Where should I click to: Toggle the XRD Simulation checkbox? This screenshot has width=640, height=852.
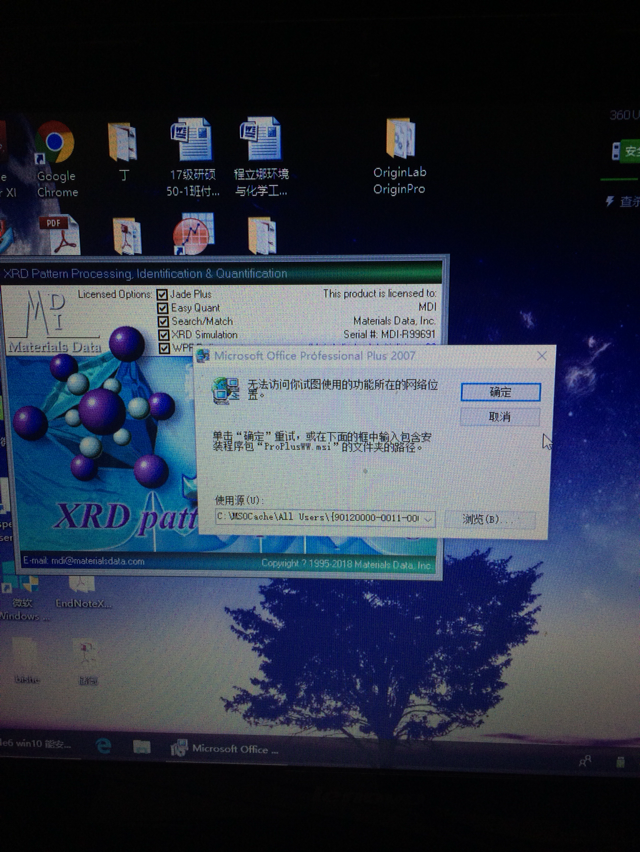click(x=164, y=335)
